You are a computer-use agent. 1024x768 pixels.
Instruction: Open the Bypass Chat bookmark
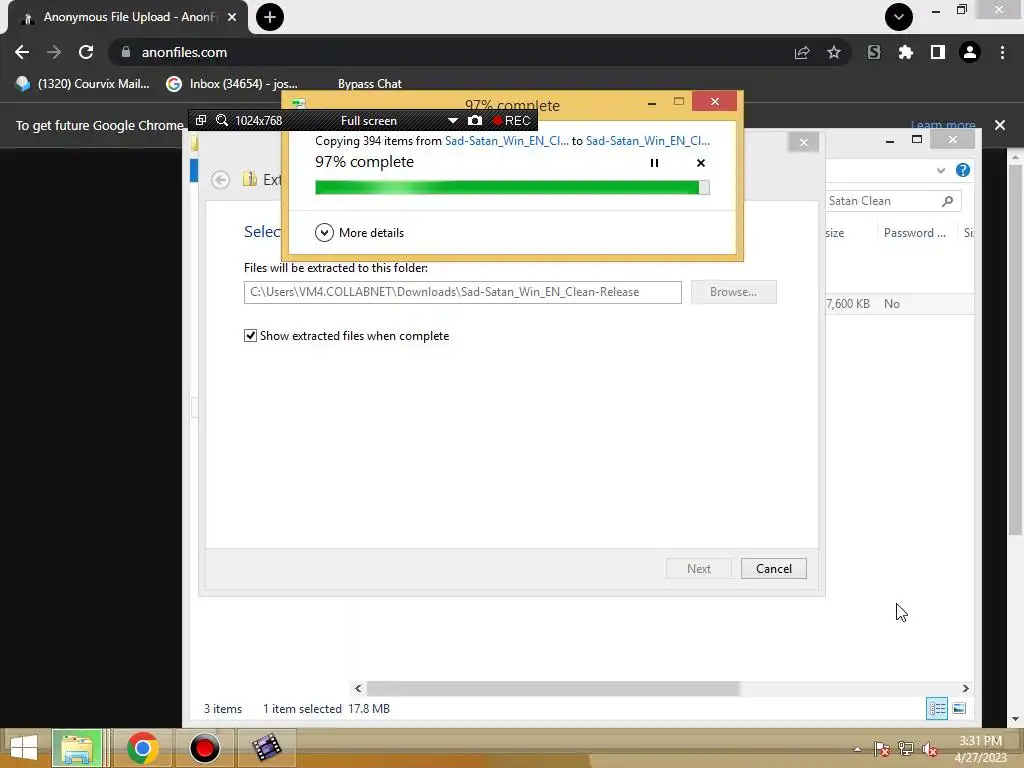(x=370, y=84)
